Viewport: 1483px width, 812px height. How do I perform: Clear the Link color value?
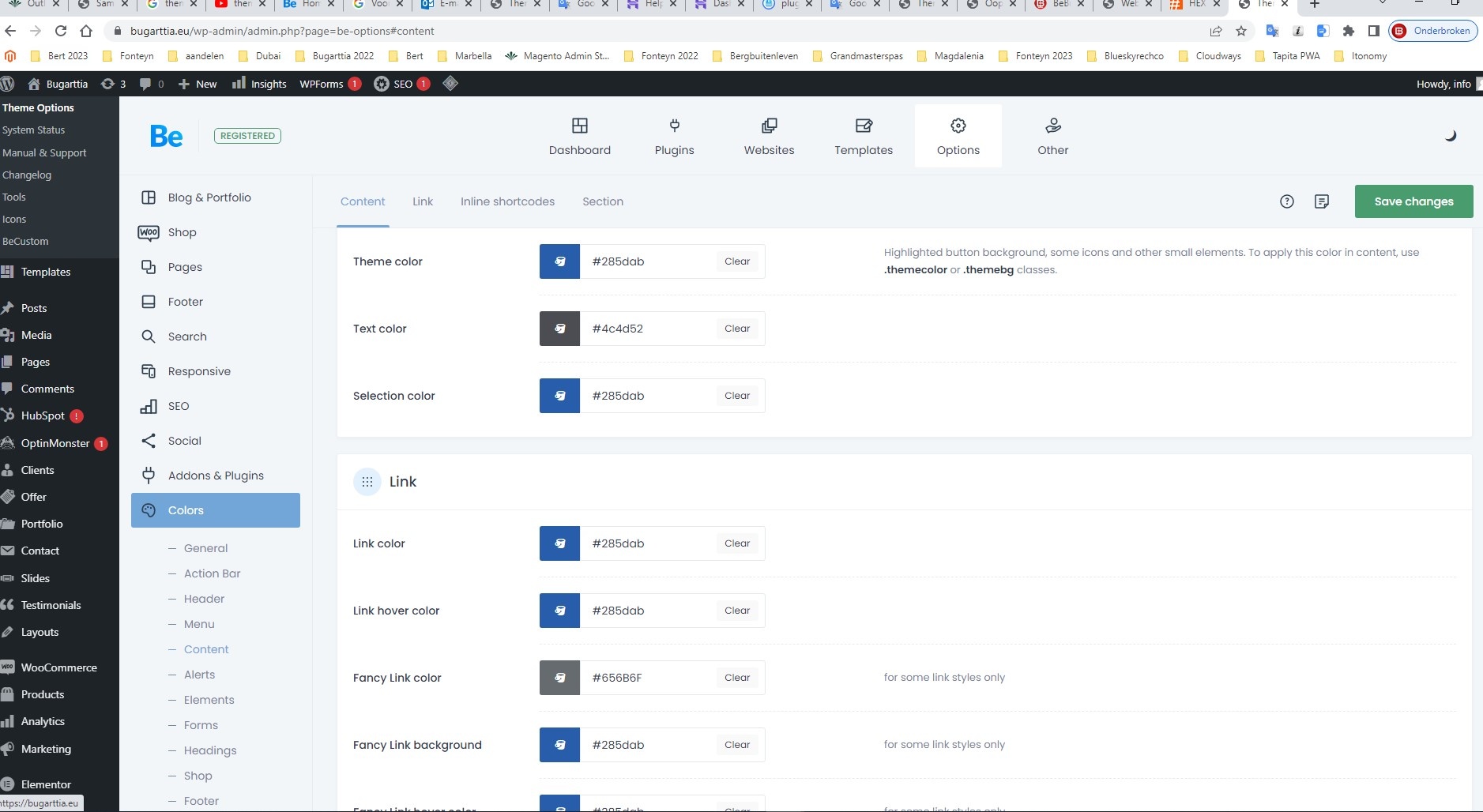[737, 543]
